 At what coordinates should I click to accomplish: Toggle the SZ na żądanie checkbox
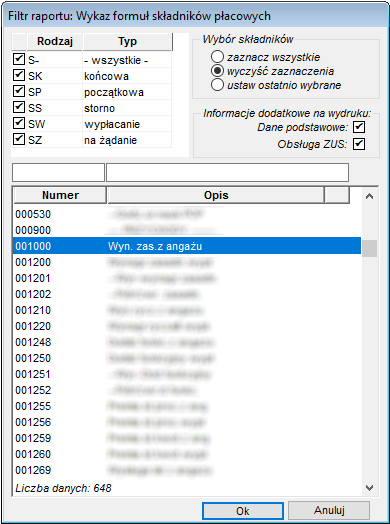click(19, 139)
